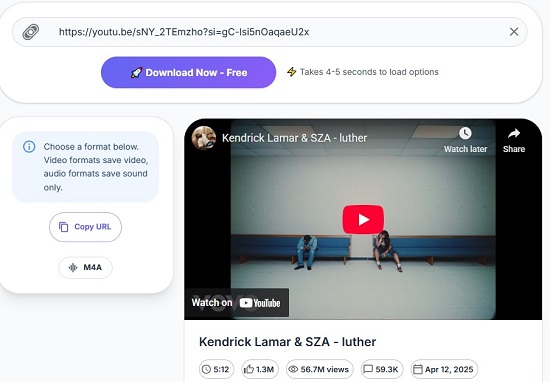Viewport: 550px width, 382px height.
Task: Click the channel avatar in video player
Action: (x=204, y=138)
